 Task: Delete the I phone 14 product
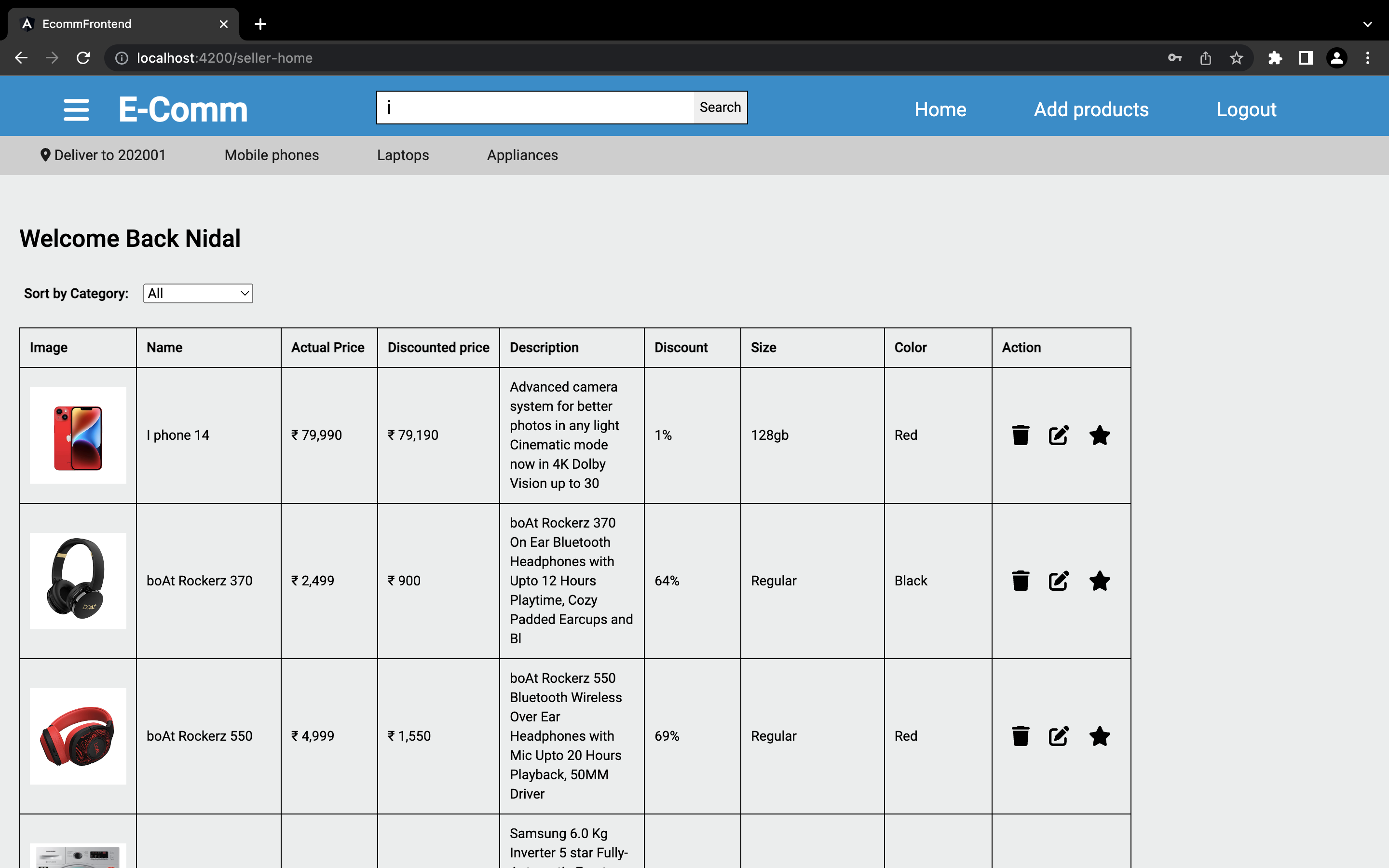(x=1020, y=435)
